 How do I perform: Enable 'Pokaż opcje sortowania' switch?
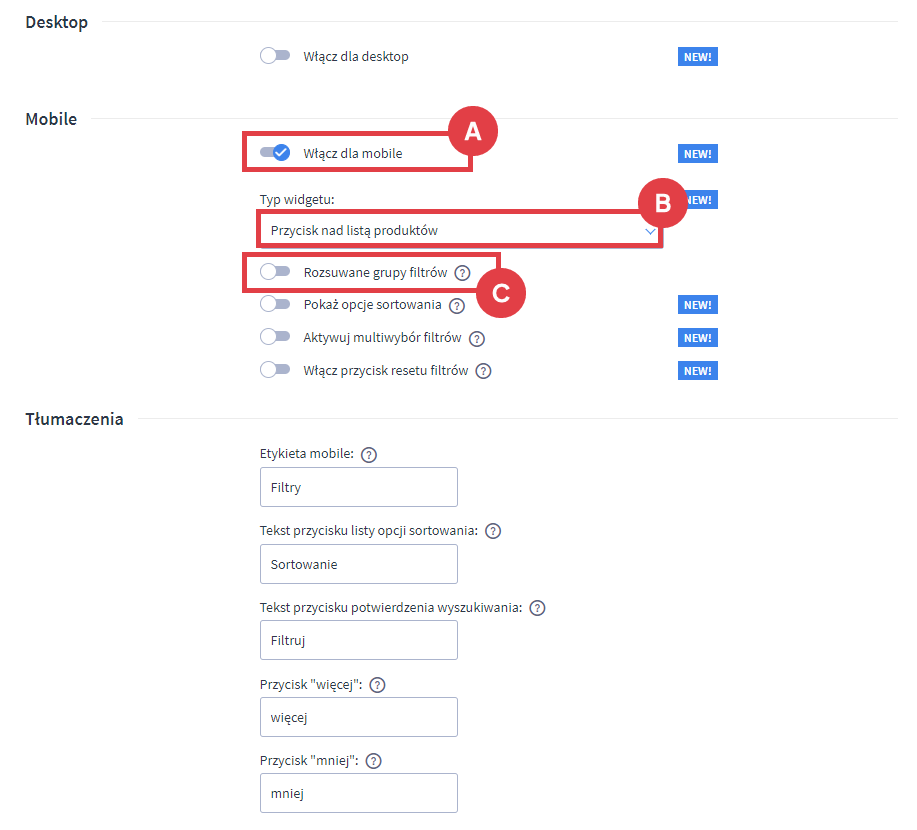coord(275,304)
